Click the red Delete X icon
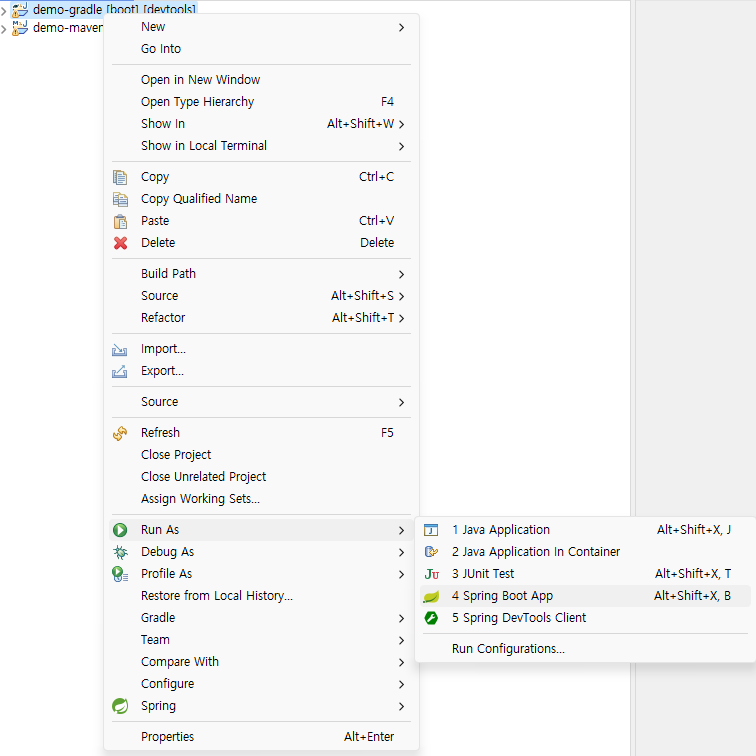The height and width of the screenshot is (756, 756). click(x=121, y=243)
